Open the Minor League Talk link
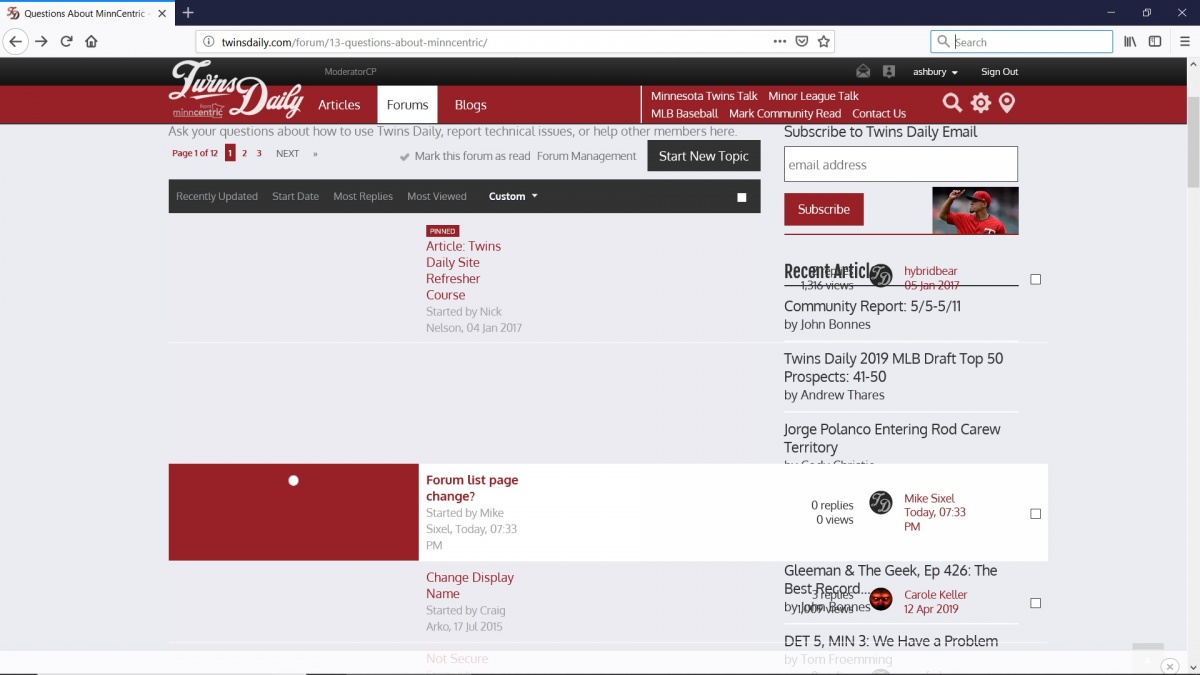Screen dimensions: 1200x675 (x=813, y=96)
